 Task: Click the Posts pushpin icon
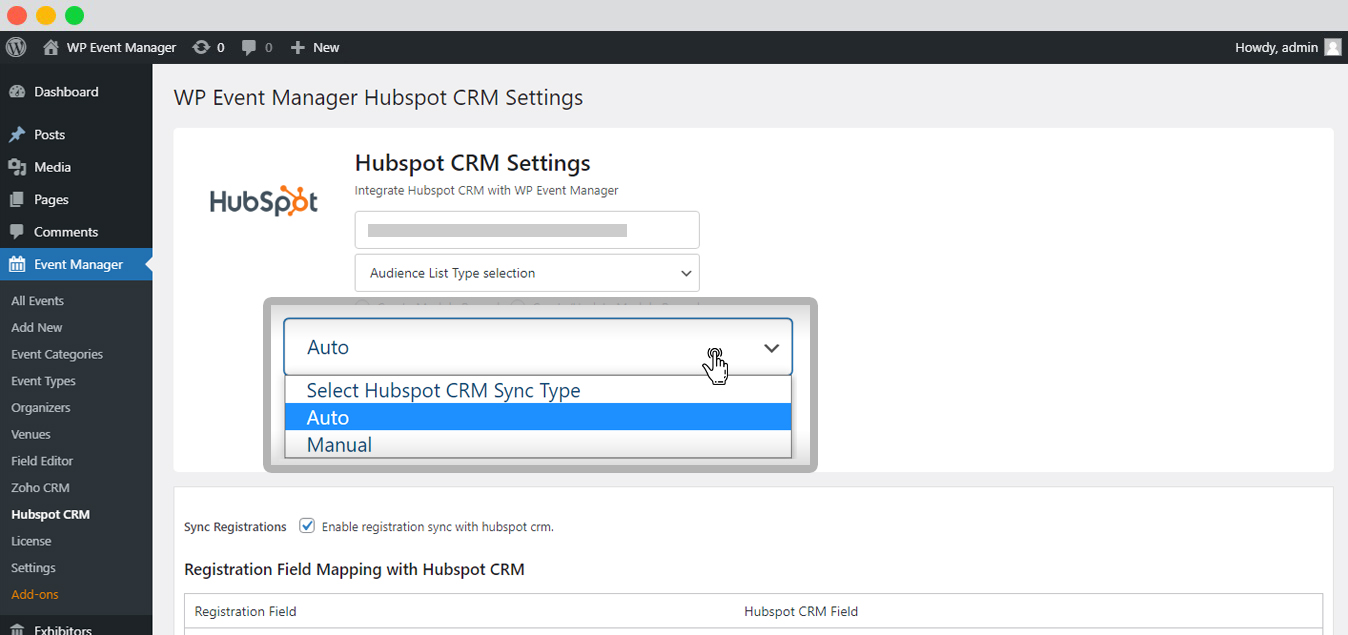17,134
